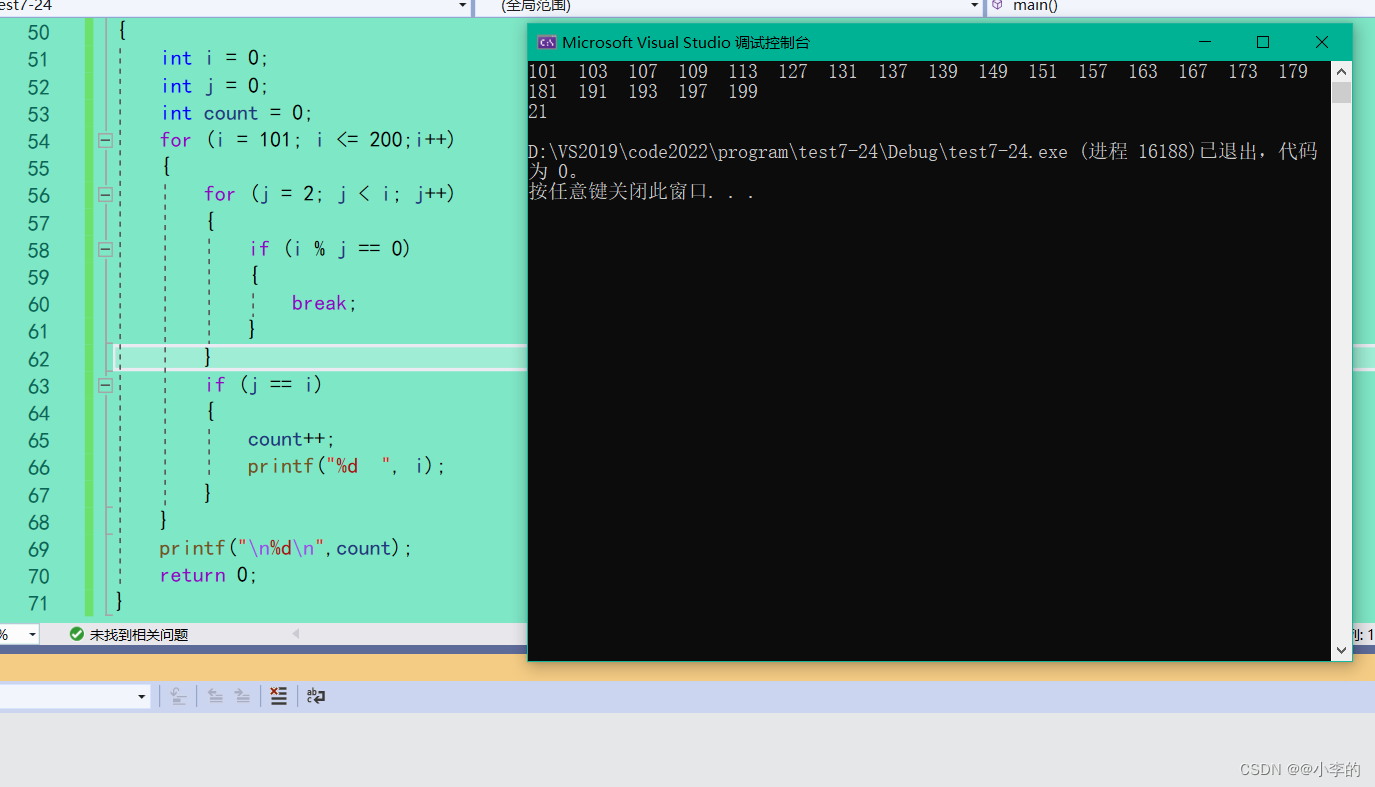Close the Microsoft Visual Studio debug console

(1322, 42)
